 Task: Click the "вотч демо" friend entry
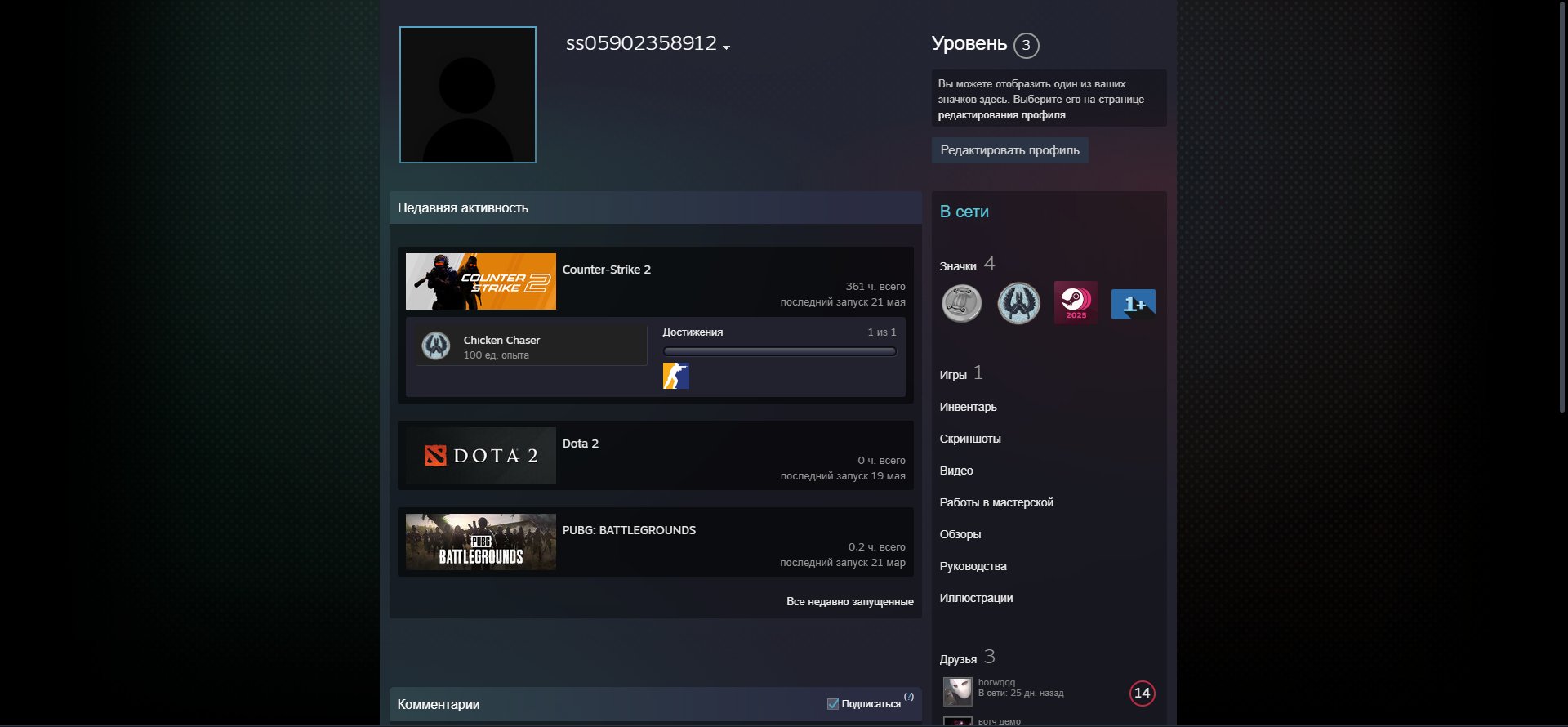(1000, 721)
